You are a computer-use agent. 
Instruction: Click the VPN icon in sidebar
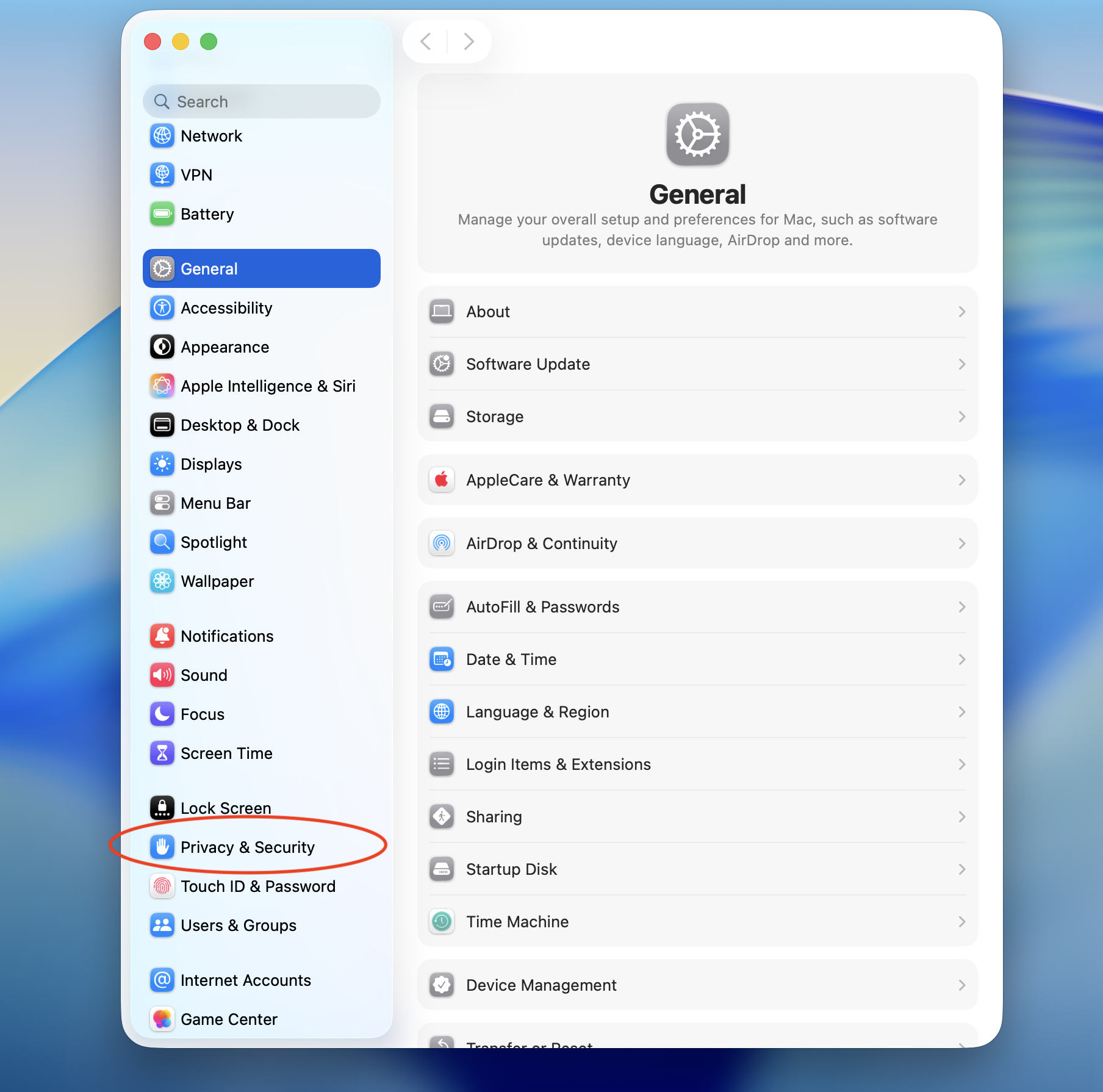[x=162, y=175]
